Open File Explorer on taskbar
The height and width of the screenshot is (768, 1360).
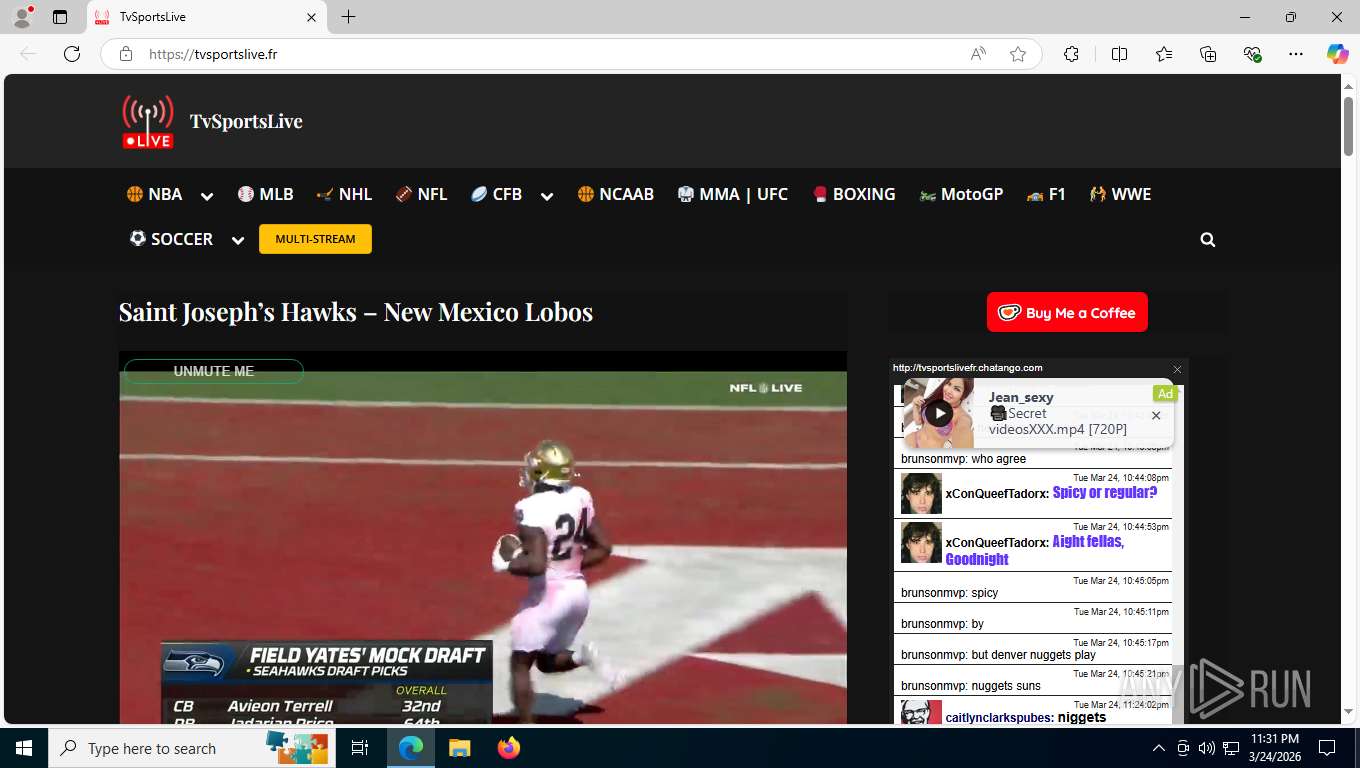click(459, 748)
